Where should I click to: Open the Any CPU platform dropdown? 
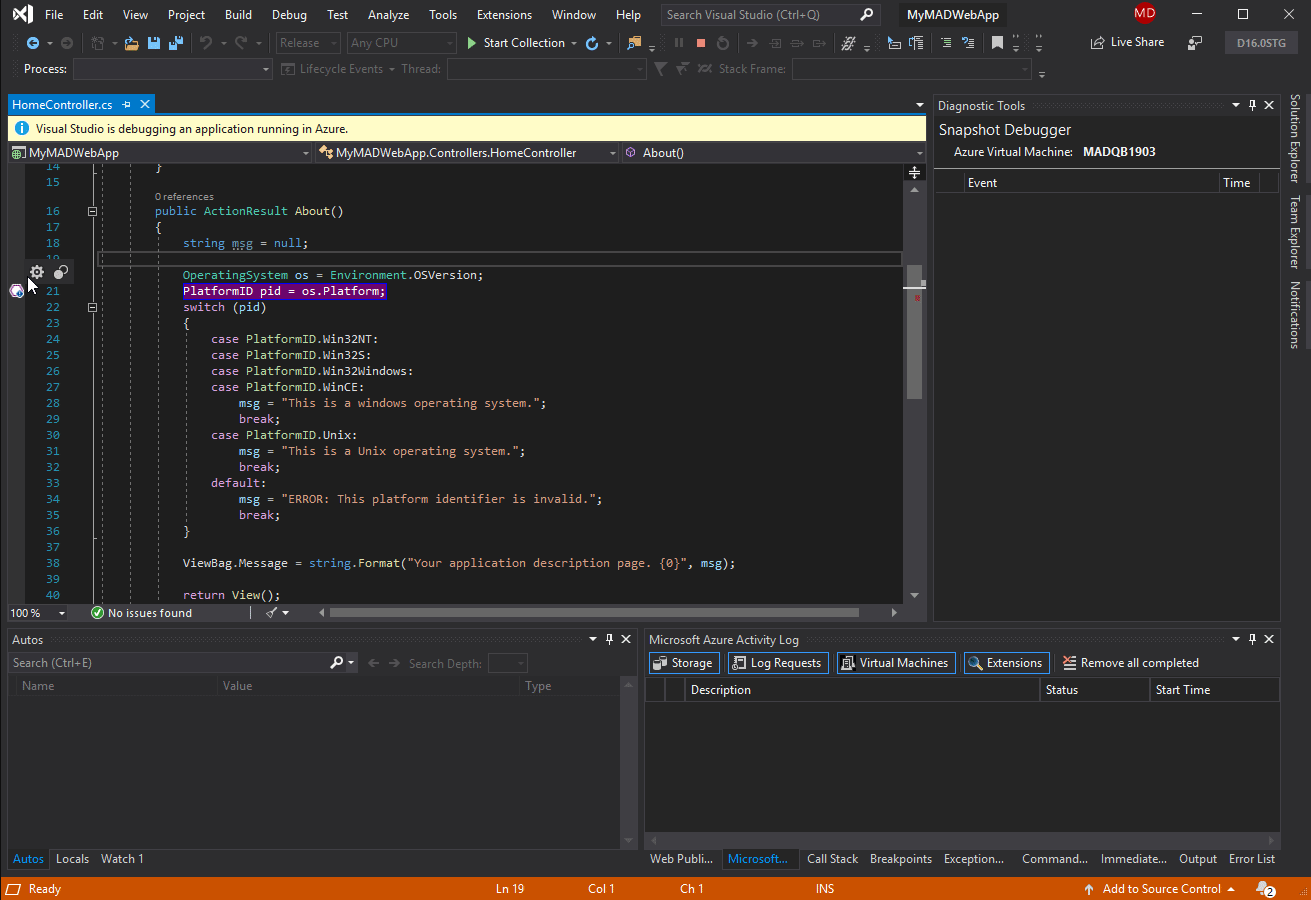tap(402, 43)
